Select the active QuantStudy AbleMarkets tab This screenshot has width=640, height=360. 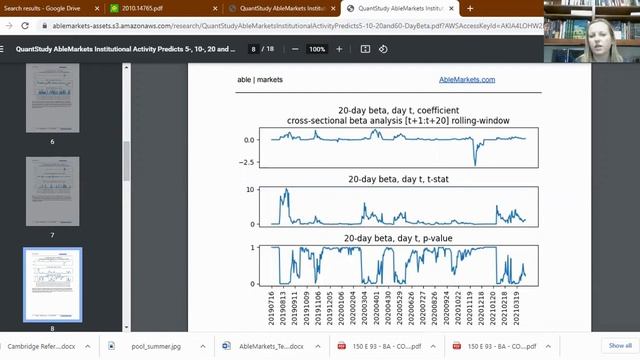click(400, 8)
